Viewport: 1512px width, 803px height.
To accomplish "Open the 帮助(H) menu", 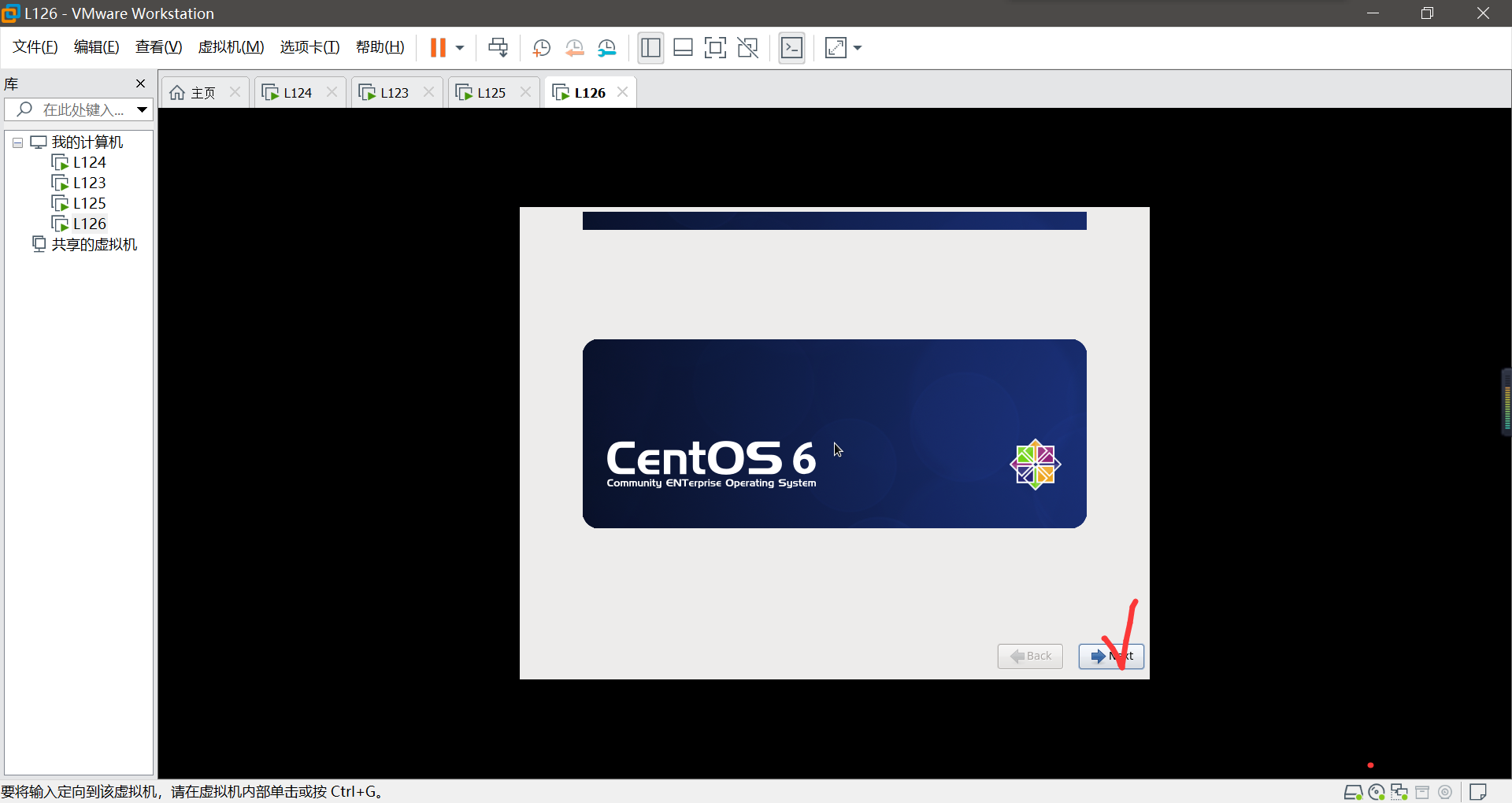I will click(x=380, y=47).
